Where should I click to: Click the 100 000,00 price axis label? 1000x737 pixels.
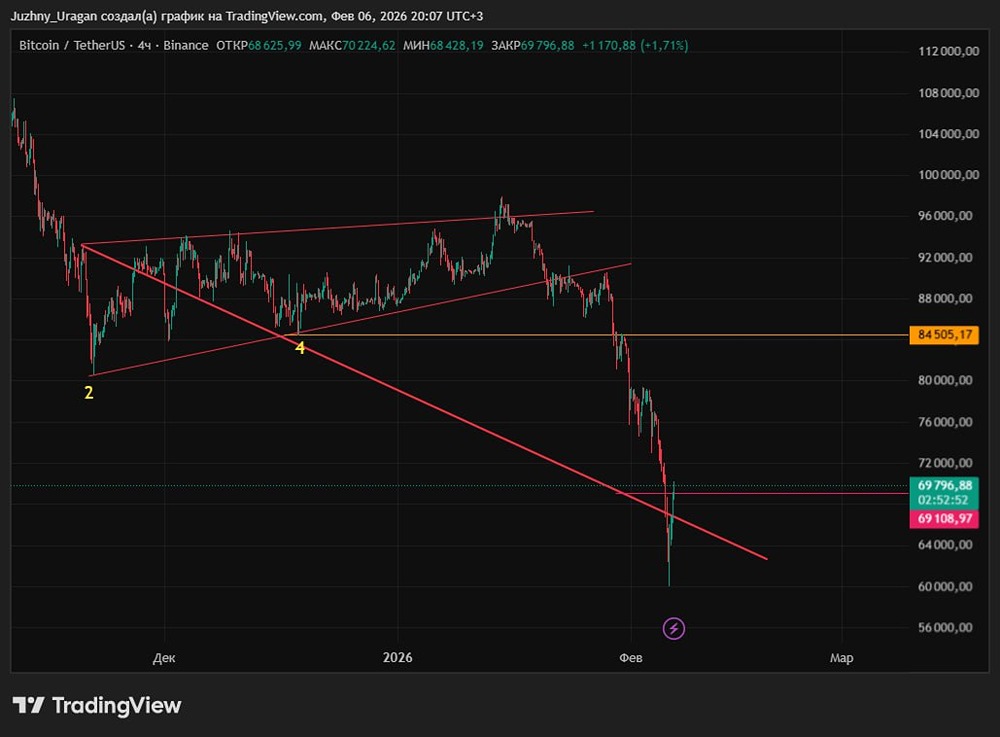[x=948, y=175]
